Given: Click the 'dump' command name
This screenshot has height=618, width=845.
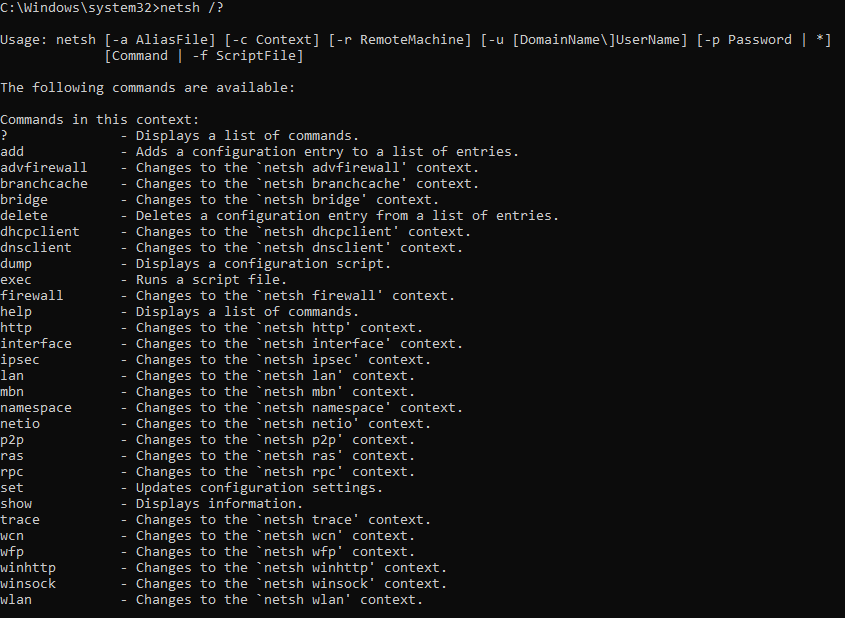Looking at the screenshot, I should tap(16, 264).
